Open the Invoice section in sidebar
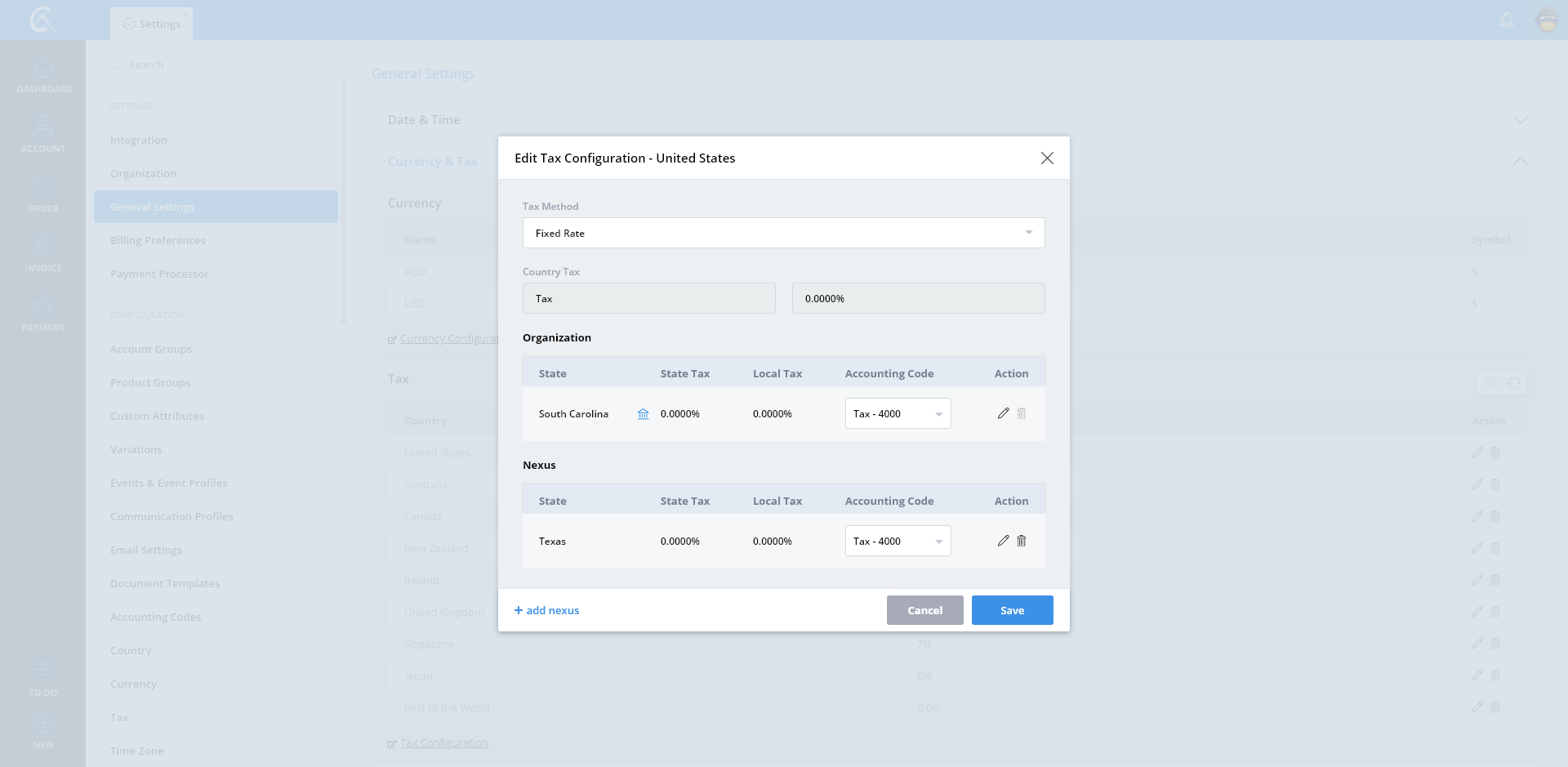1568x767 pixels. 43,254
